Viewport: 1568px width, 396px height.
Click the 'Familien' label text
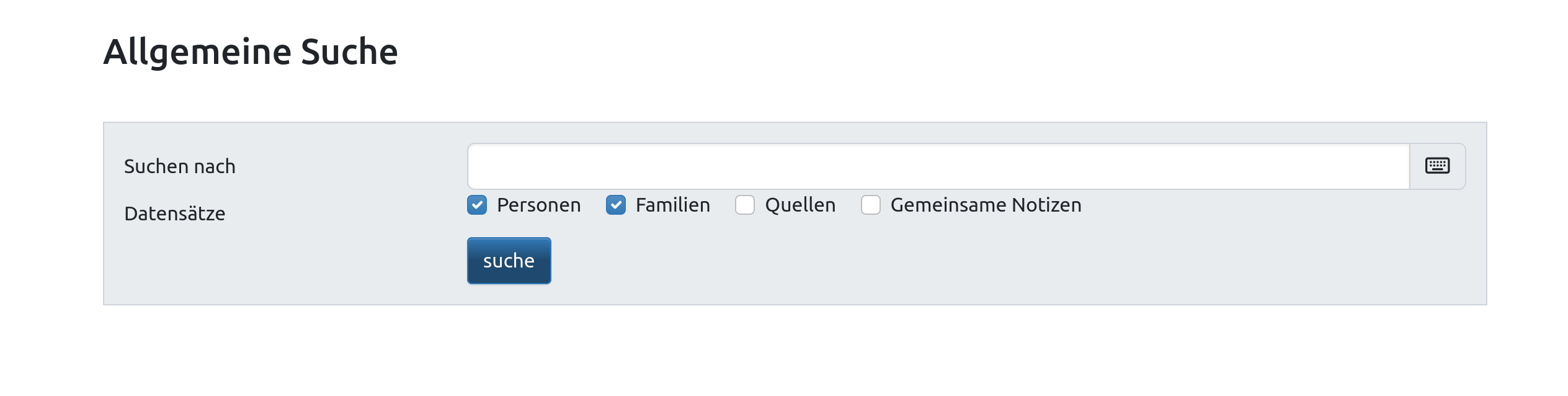pos(673,205)
